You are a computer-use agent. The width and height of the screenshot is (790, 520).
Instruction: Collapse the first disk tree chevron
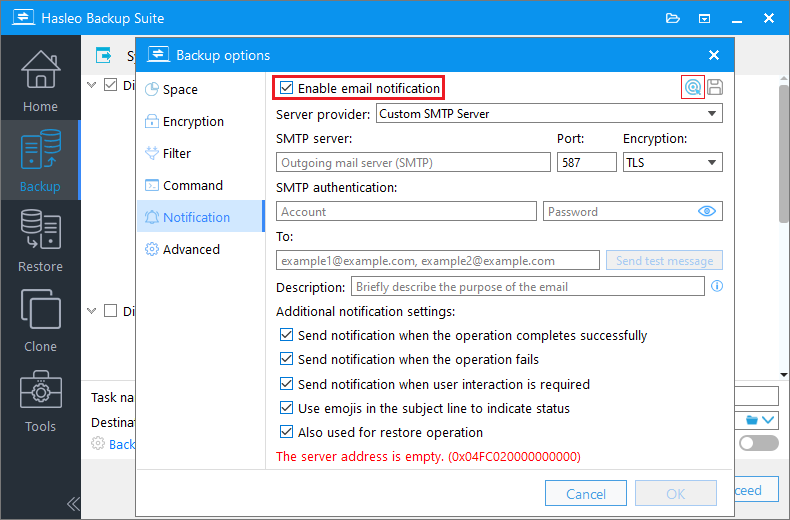coord(91,85)
